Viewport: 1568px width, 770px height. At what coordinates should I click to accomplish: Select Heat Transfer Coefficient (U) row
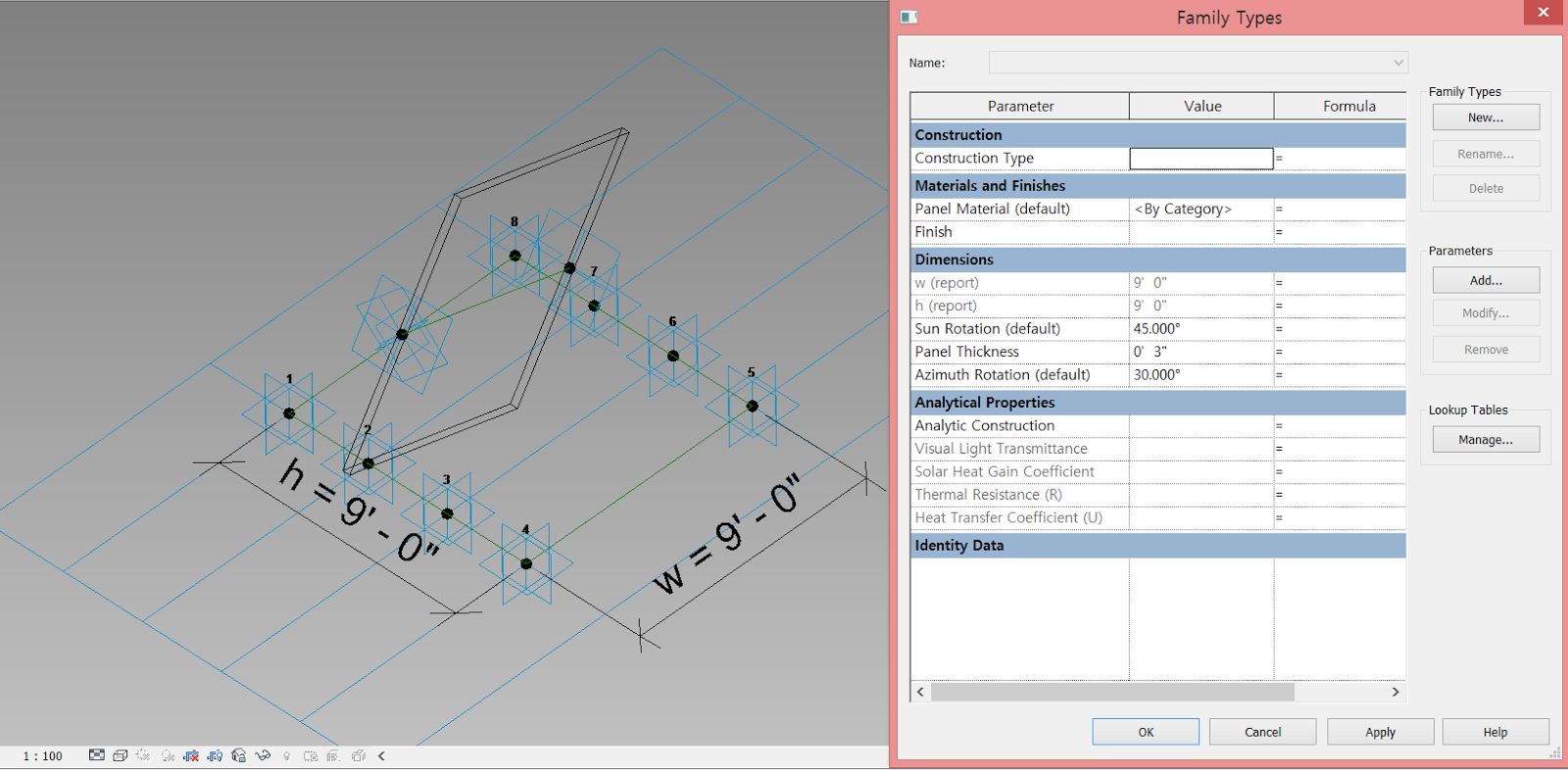[1158, 518]
